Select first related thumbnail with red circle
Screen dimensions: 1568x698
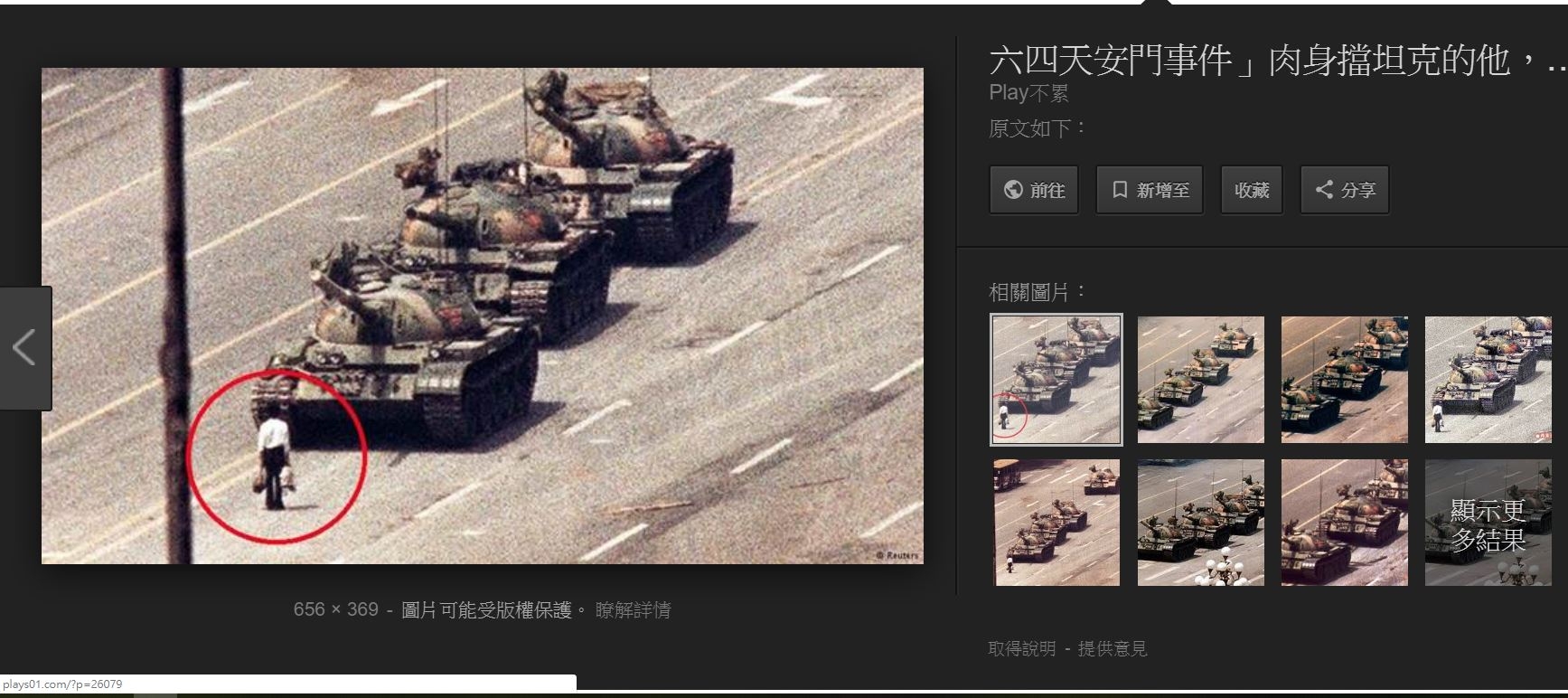point(1056,380)
